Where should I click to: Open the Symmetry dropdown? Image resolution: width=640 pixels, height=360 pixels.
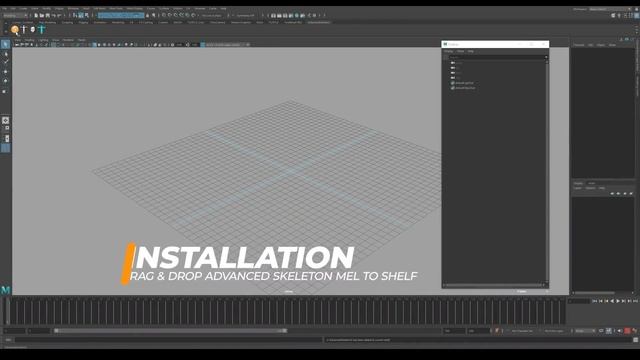click(245, 16)
